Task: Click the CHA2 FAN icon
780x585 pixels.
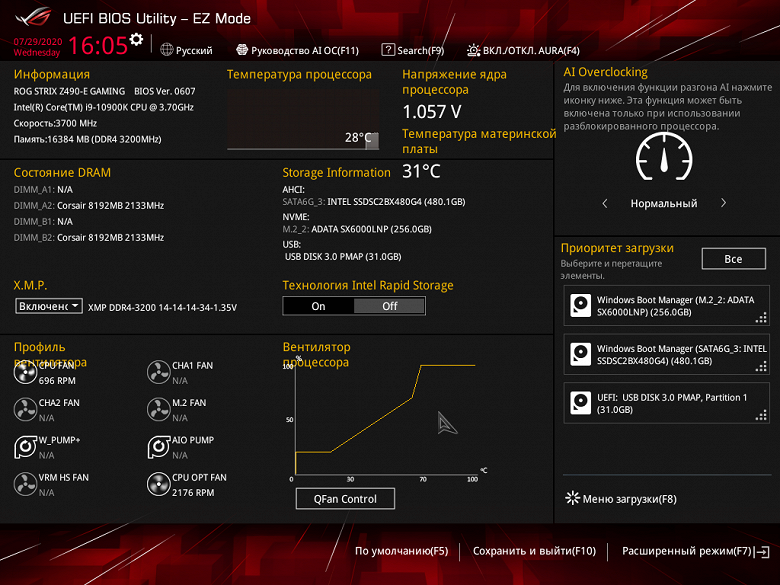Action: click(x=25, y=409)
